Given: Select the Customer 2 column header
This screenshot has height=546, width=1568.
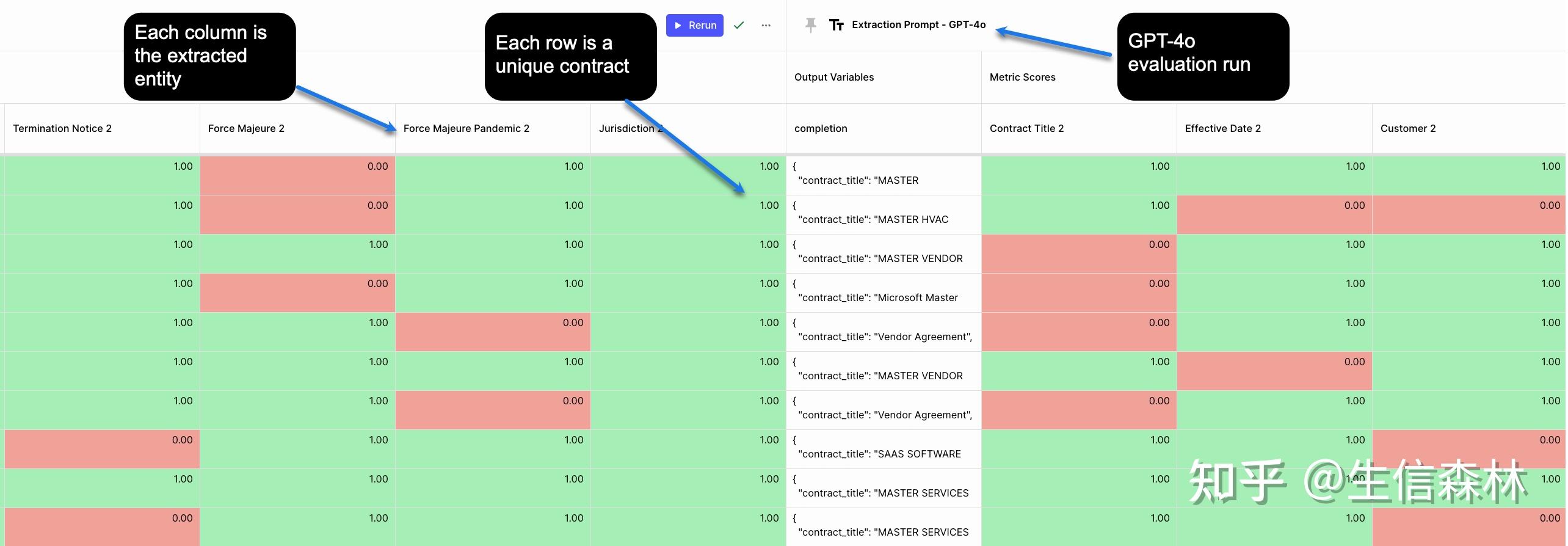Looking at the screenshot, I should point(1469,128).
